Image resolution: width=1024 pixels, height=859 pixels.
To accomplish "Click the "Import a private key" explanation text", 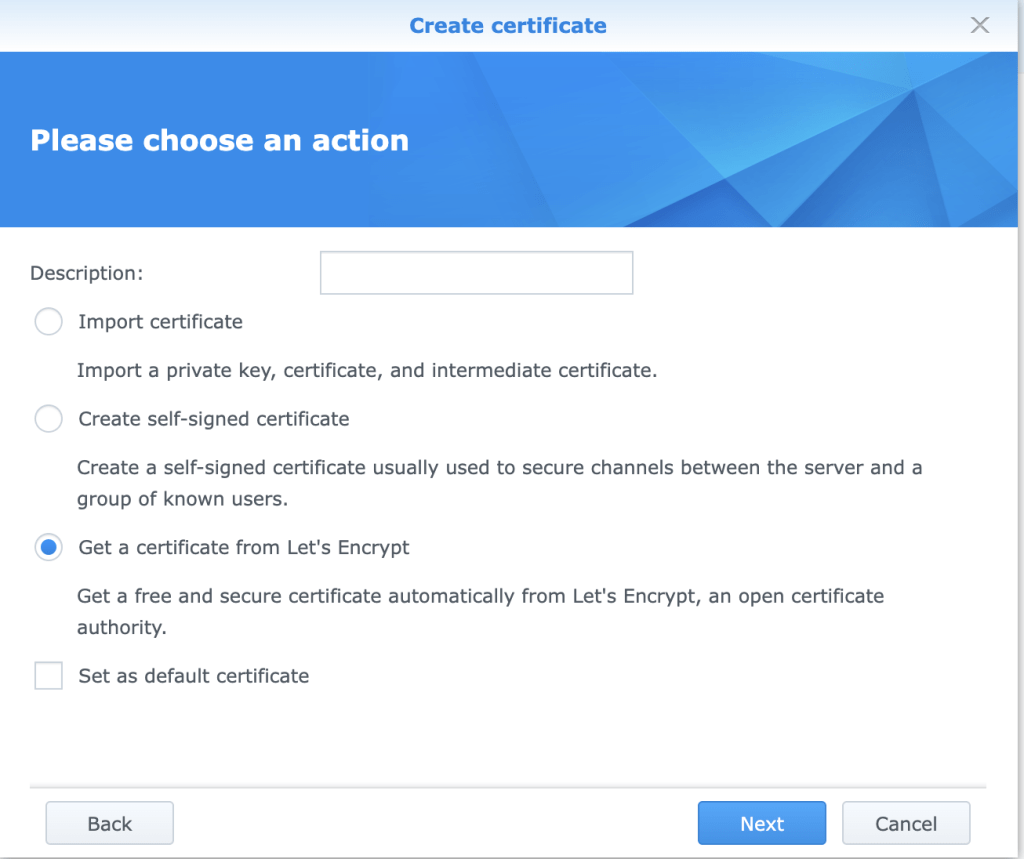I will click(x=366, y=371).
